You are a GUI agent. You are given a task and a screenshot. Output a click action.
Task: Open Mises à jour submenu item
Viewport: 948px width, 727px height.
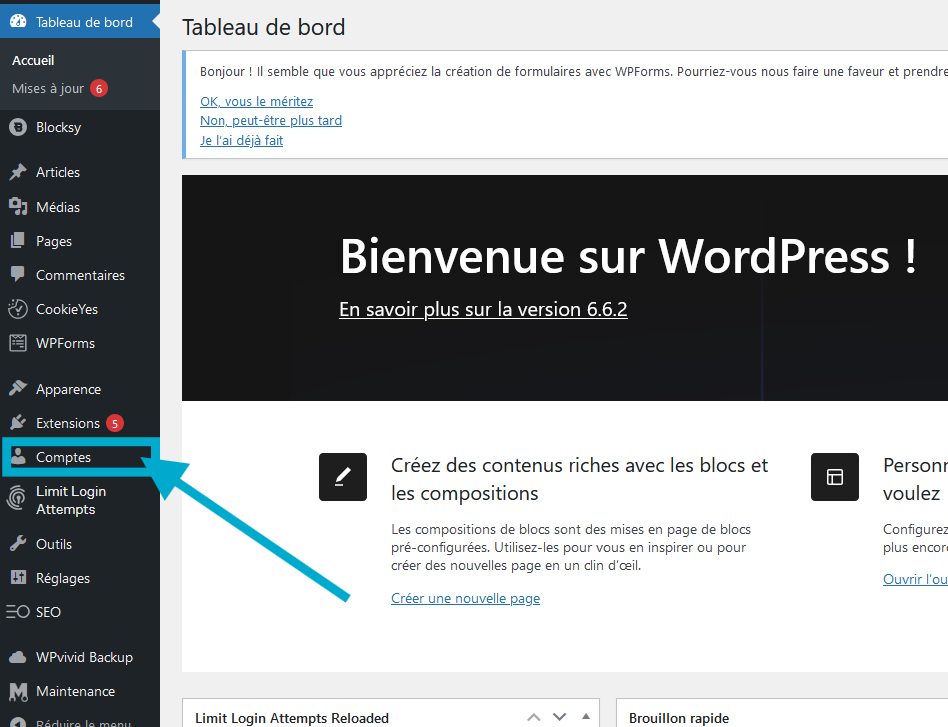48,88
